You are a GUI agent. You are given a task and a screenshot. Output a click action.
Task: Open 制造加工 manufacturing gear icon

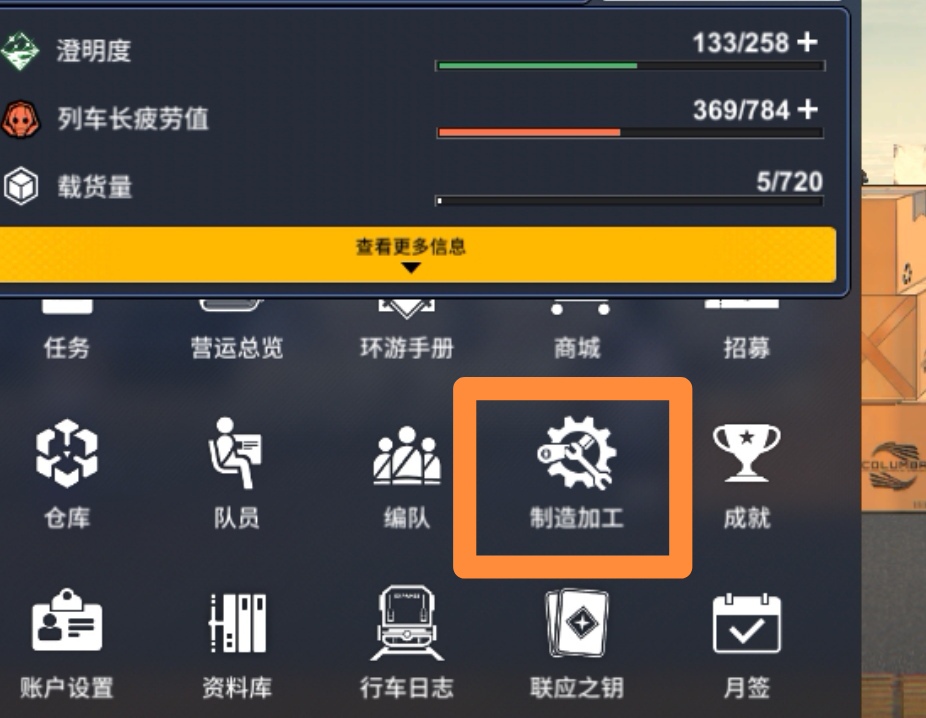(x=576, y=453)
